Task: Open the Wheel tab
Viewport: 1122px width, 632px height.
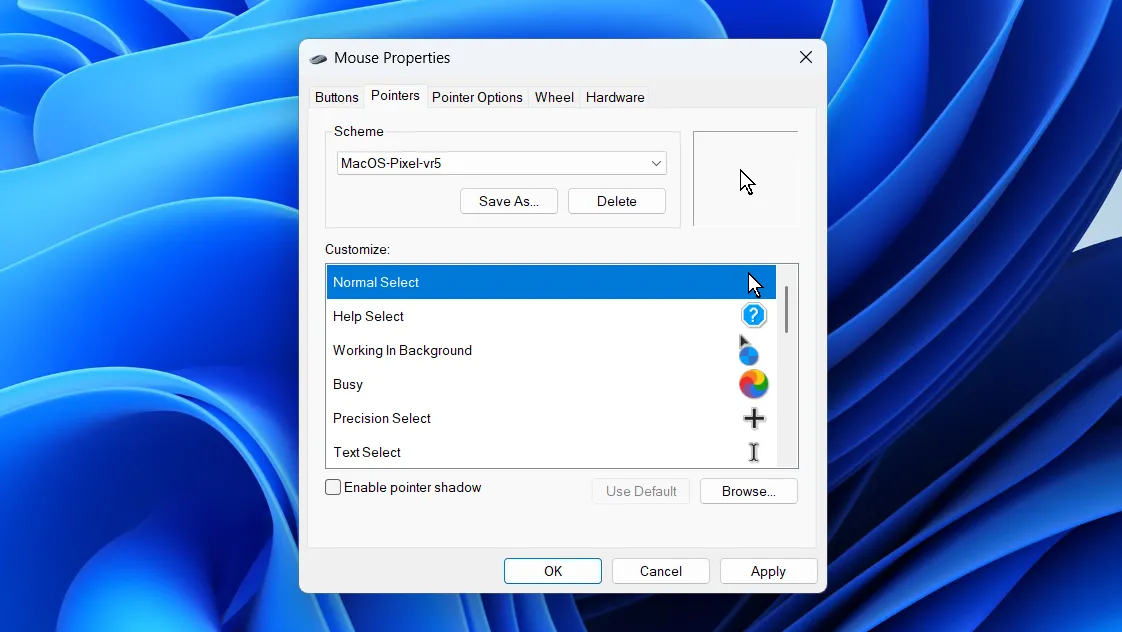Action: pyautogui.click(x=554, y=97)
